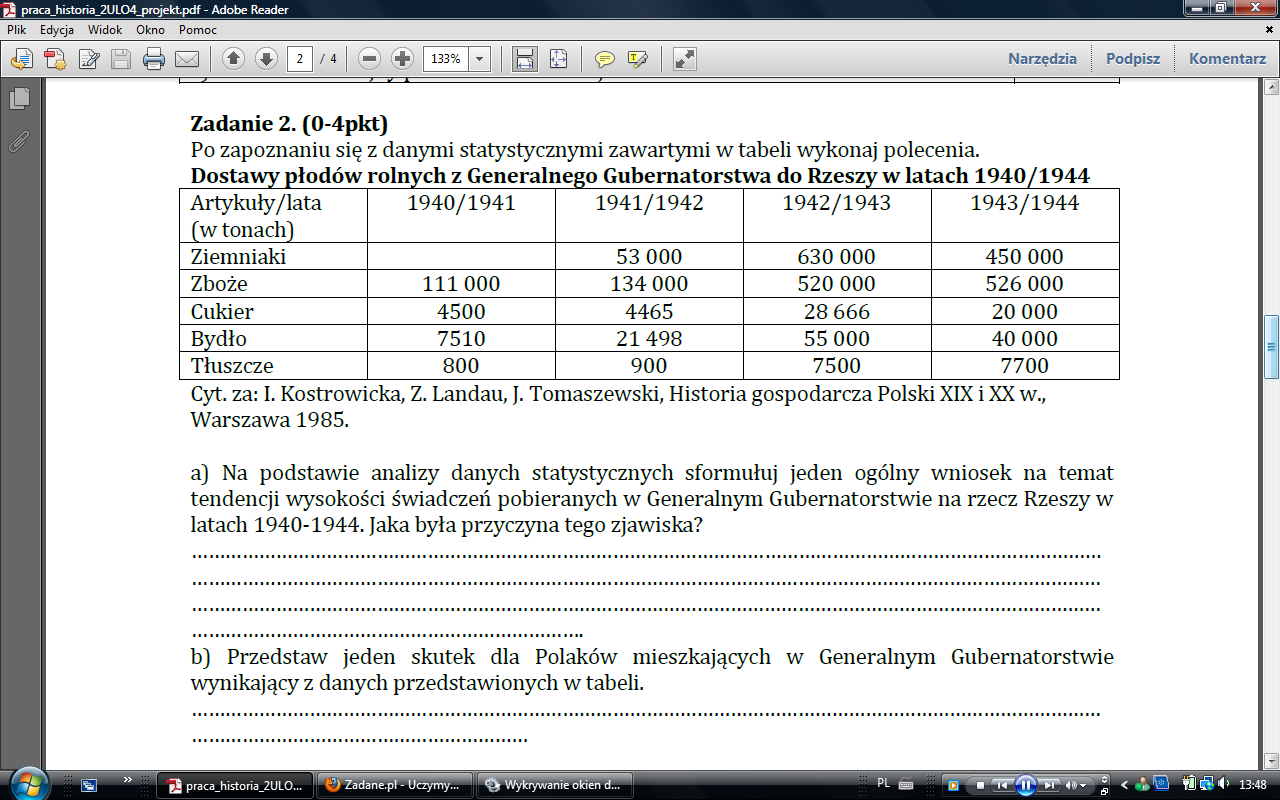1280x800 pixels.
Task: Toggle fit-to-width scrolling mode
Action: click(525, 59)
